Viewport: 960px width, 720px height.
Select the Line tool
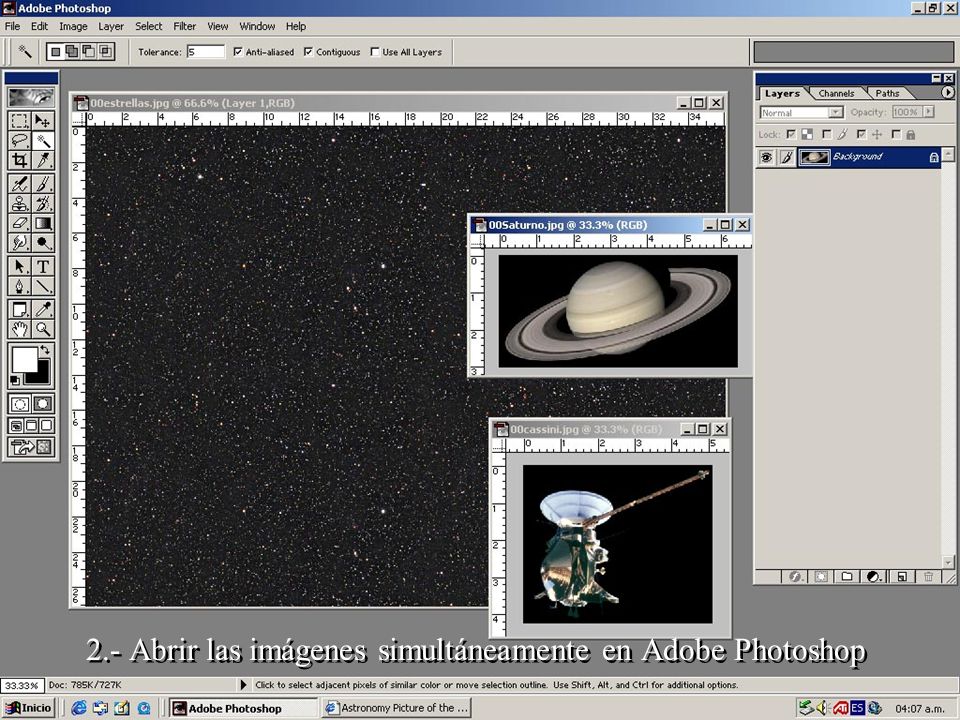point(42,286)
